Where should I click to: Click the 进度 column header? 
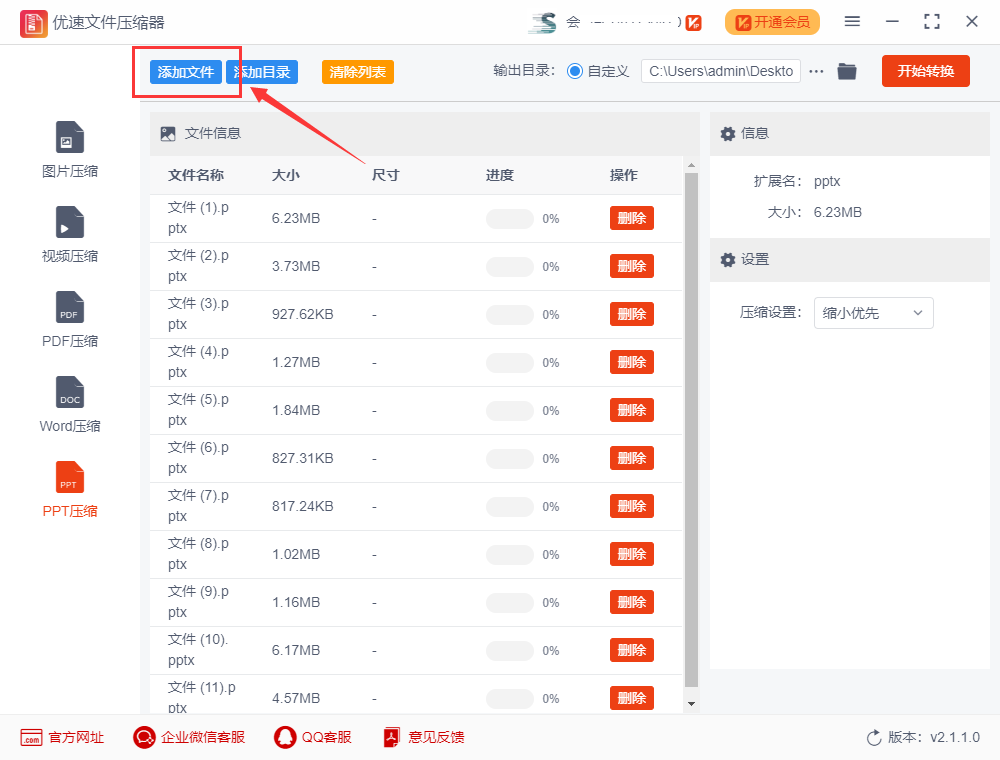click(x=499, y=175)
